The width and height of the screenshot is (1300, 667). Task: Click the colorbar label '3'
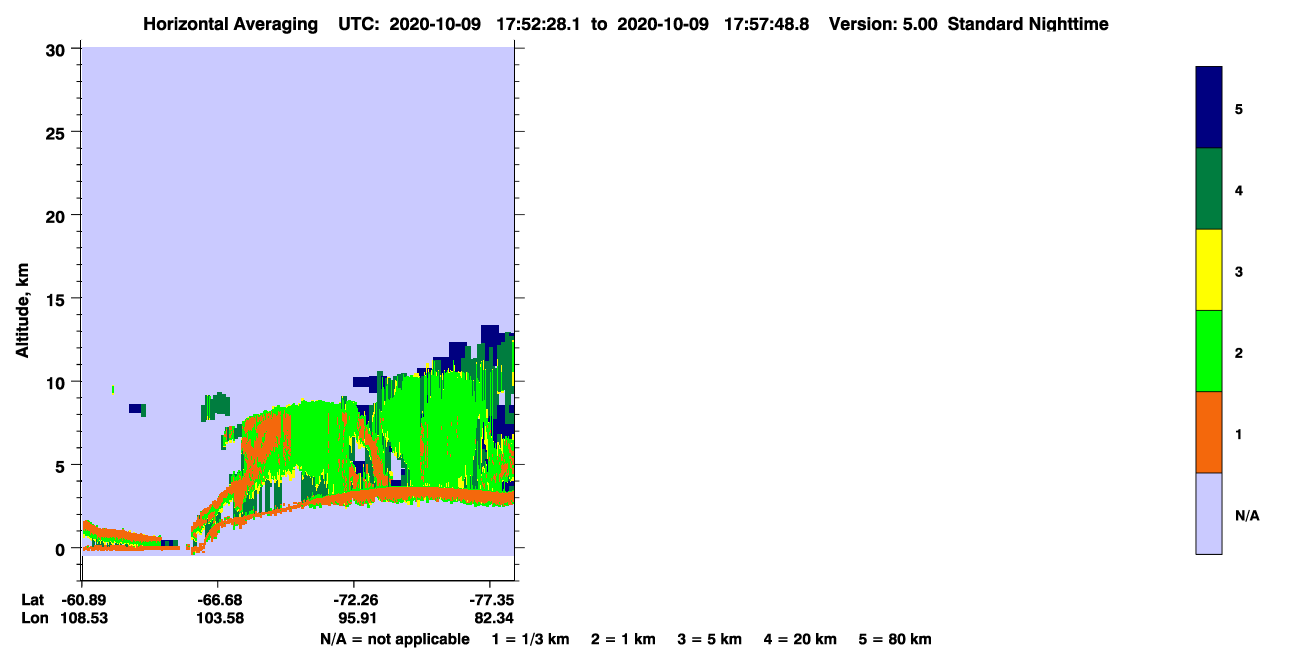pyautogui.click(x=1239, y=271)
